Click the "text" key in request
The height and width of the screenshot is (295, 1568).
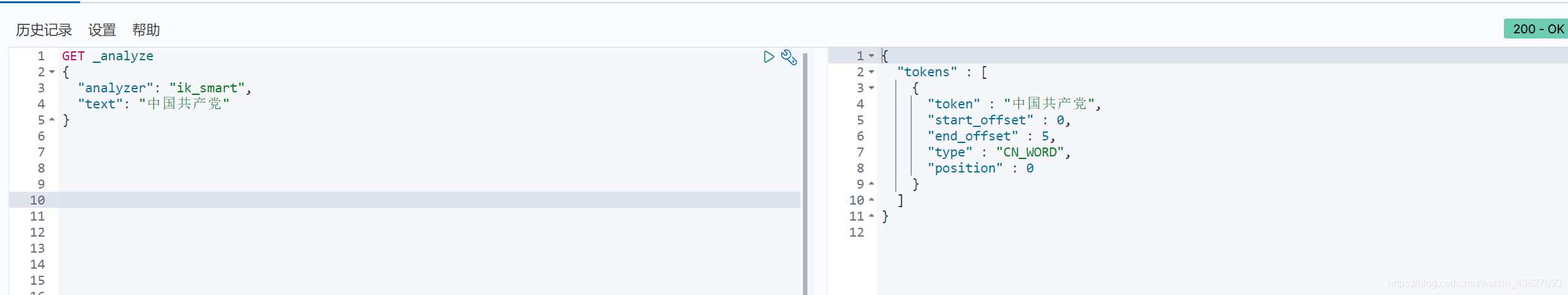click(x=100, y=104)
